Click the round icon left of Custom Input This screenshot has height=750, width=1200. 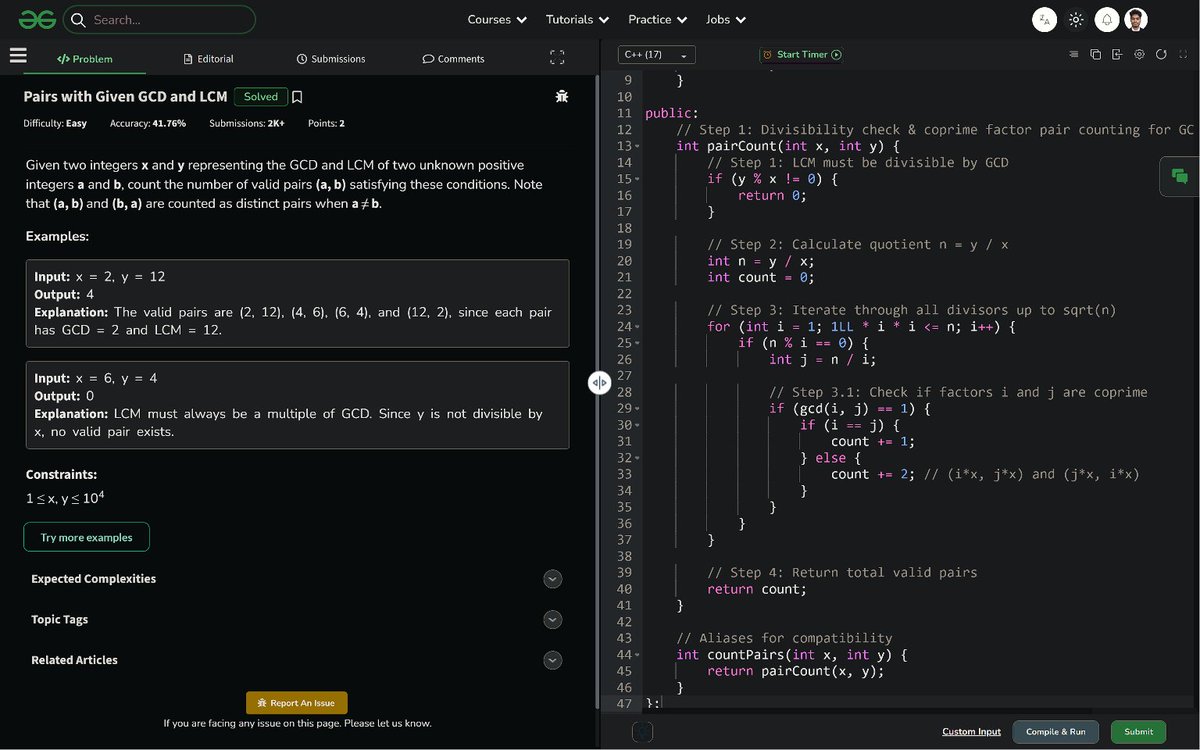click(x=642, y=732)
